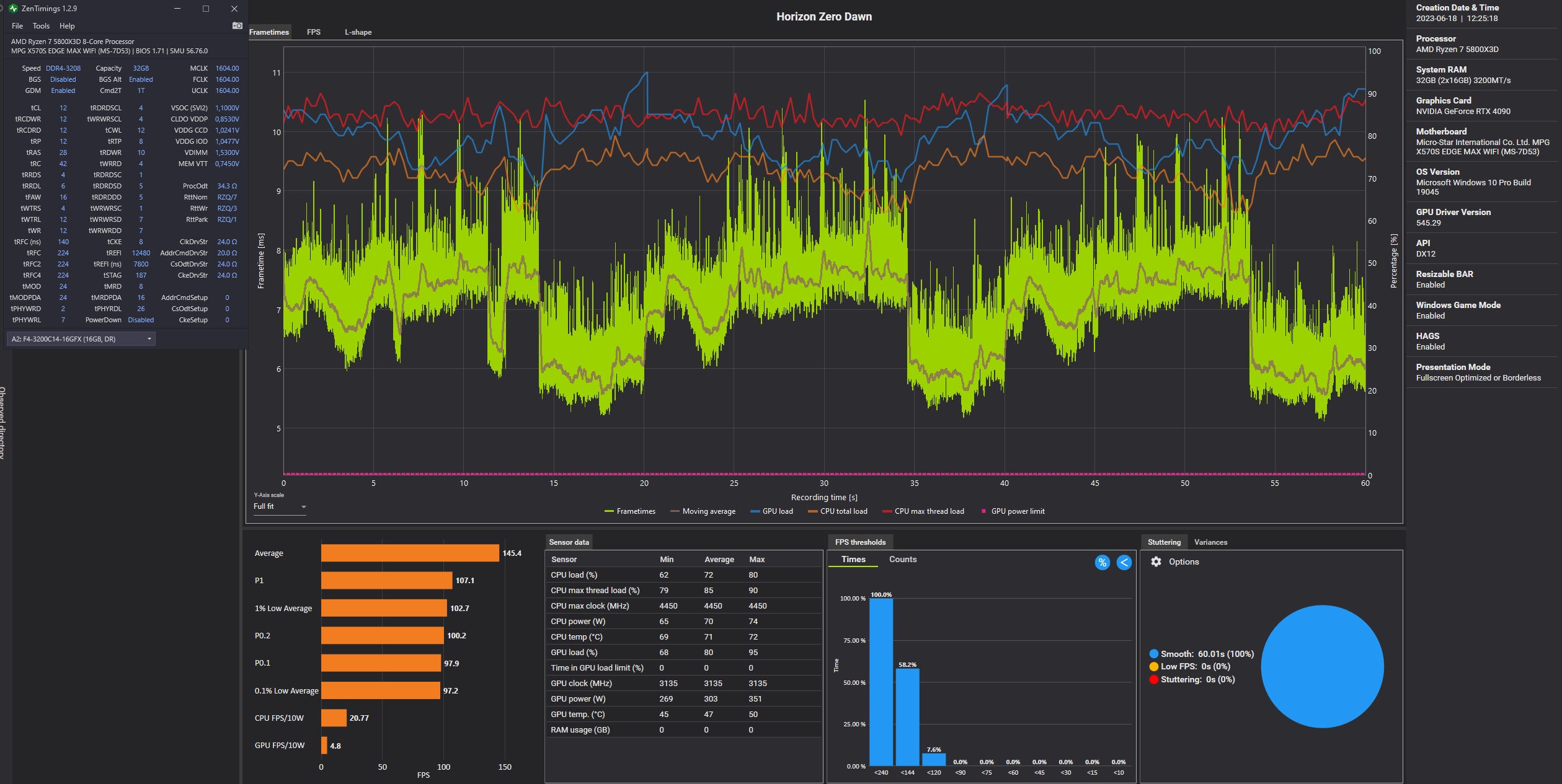Click the ZenTimings screenshot camera icon
Screen dimensions: 1562x784
pos(237,25)
